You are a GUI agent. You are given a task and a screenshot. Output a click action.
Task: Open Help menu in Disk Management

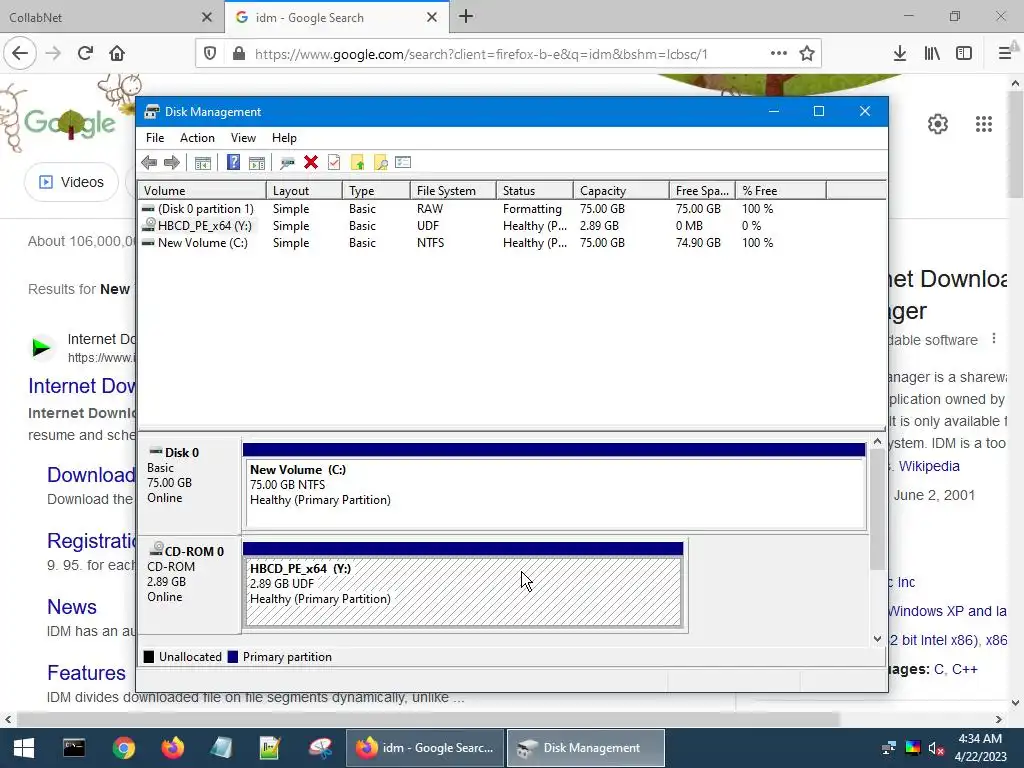[284, 138]
